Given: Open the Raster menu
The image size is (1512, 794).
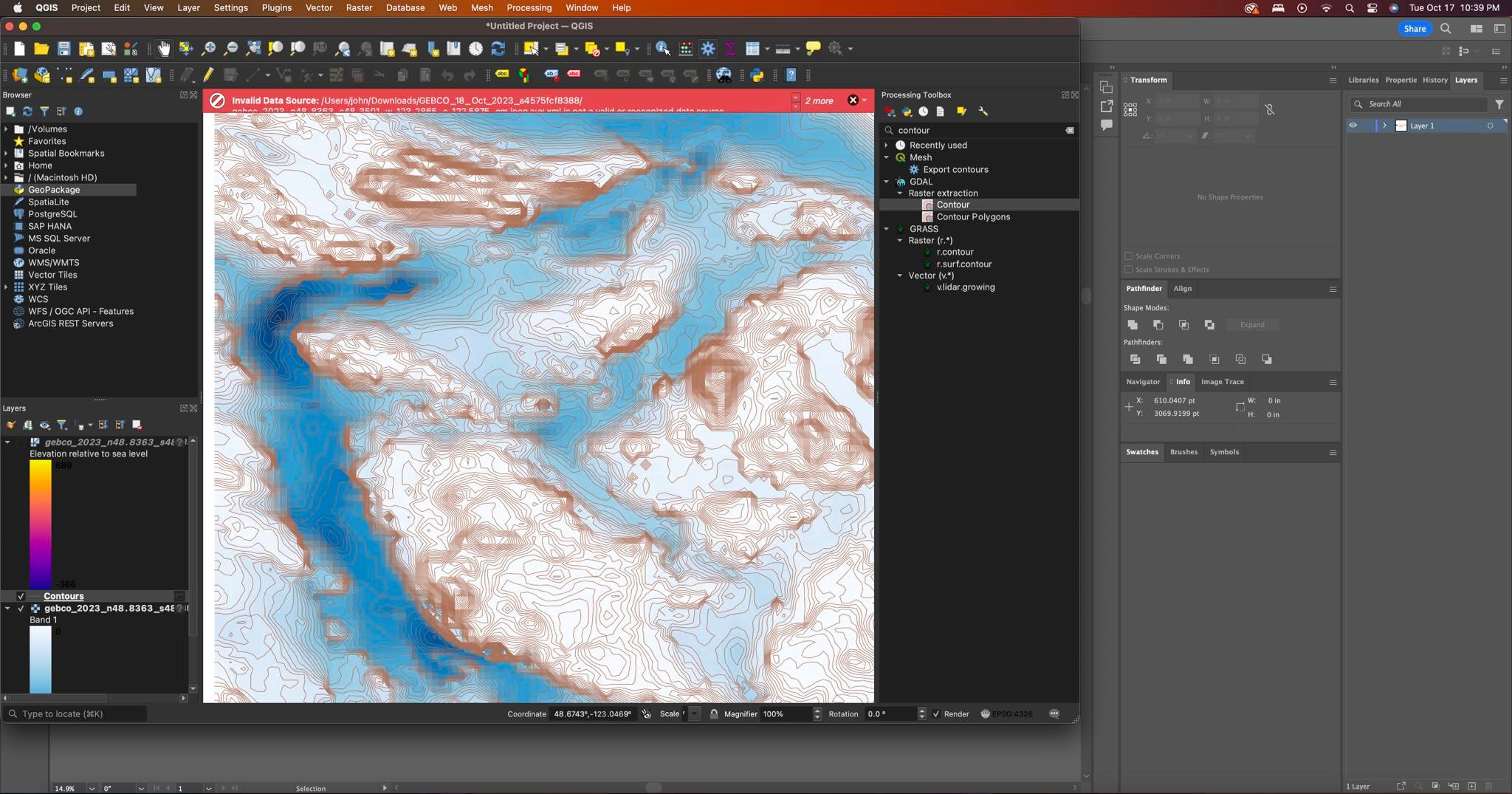Looking at the screenshot, I should click(359, 7).
